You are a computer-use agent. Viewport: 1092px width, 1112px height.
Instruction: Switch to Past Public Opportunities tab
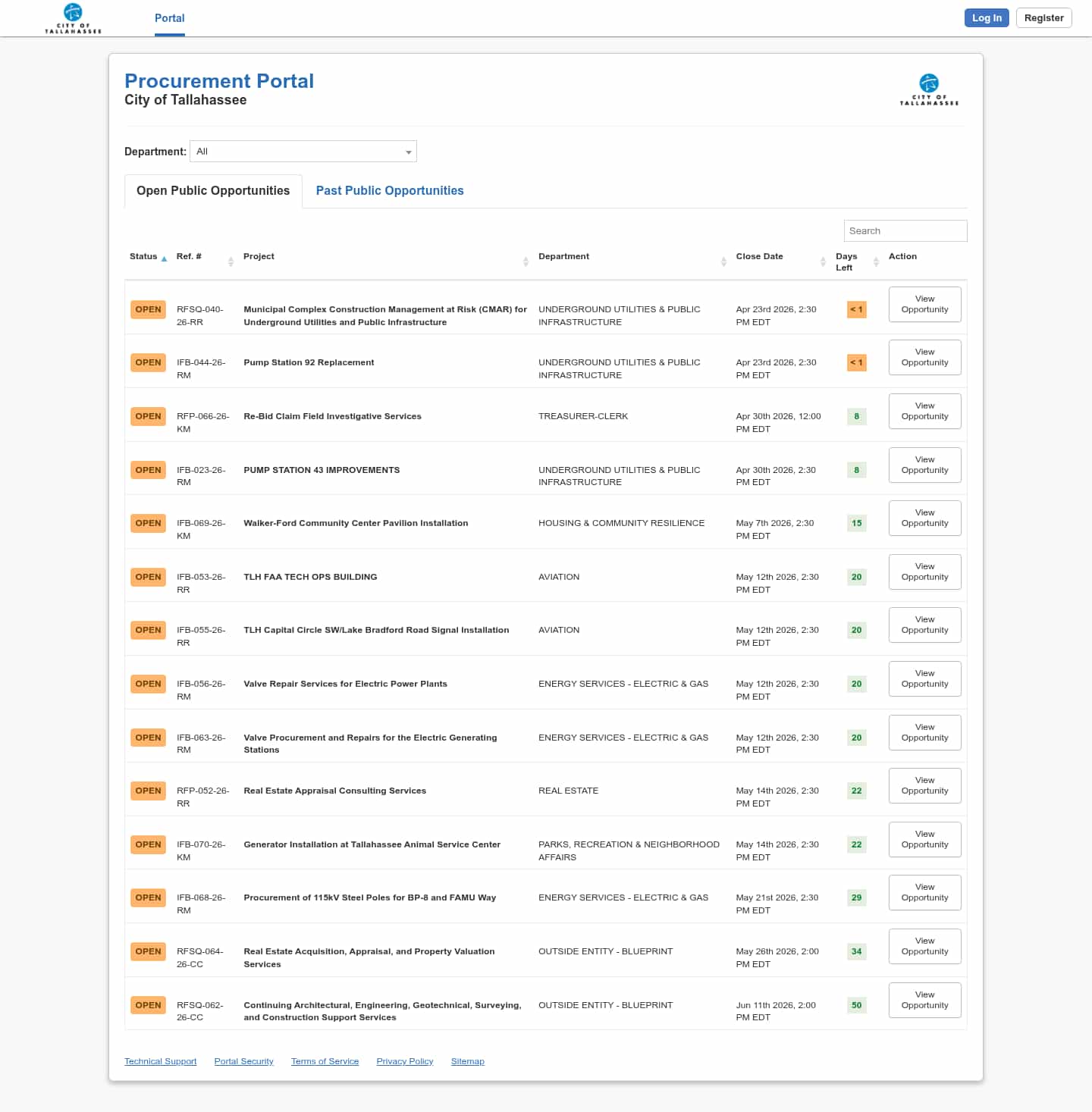[390, 191]
